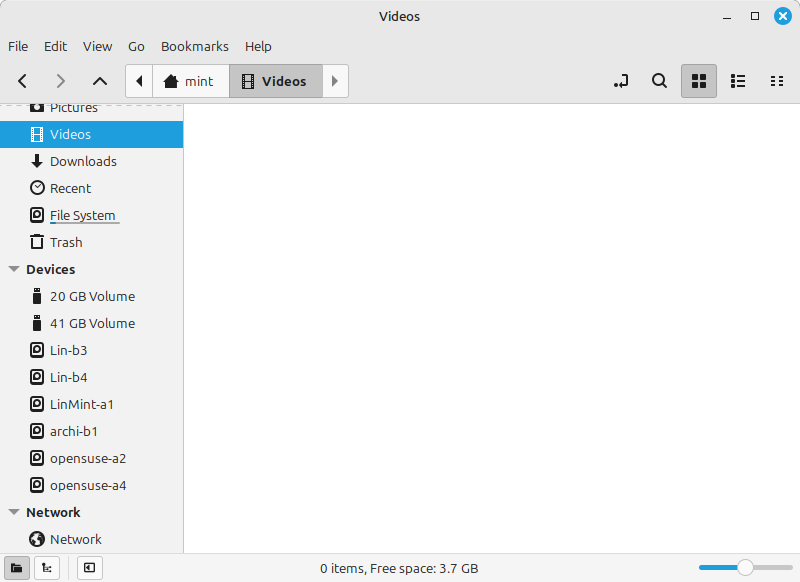Go back with the left arrow
Screen dimensions: 800x582
pyautogui.click(x=22, y=81)
